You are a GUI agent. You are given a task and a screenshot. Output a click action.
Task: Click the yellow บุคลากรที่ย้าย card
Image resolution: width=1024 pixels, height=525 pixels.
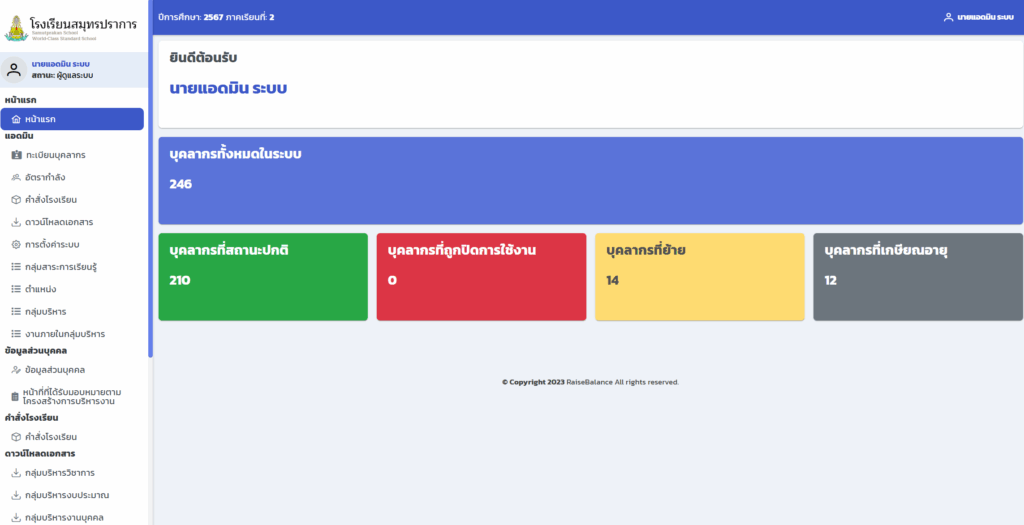(x=699, y=277)
